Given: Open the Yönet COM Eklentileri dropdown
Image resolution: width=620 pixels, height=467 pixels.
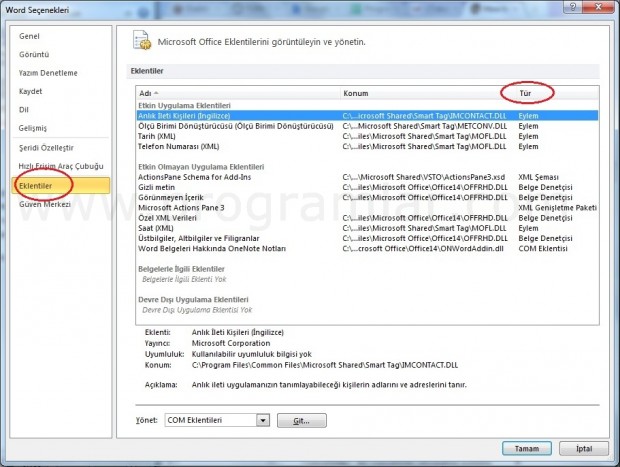Looking at the screenshot, I should (x=217, y=420).
